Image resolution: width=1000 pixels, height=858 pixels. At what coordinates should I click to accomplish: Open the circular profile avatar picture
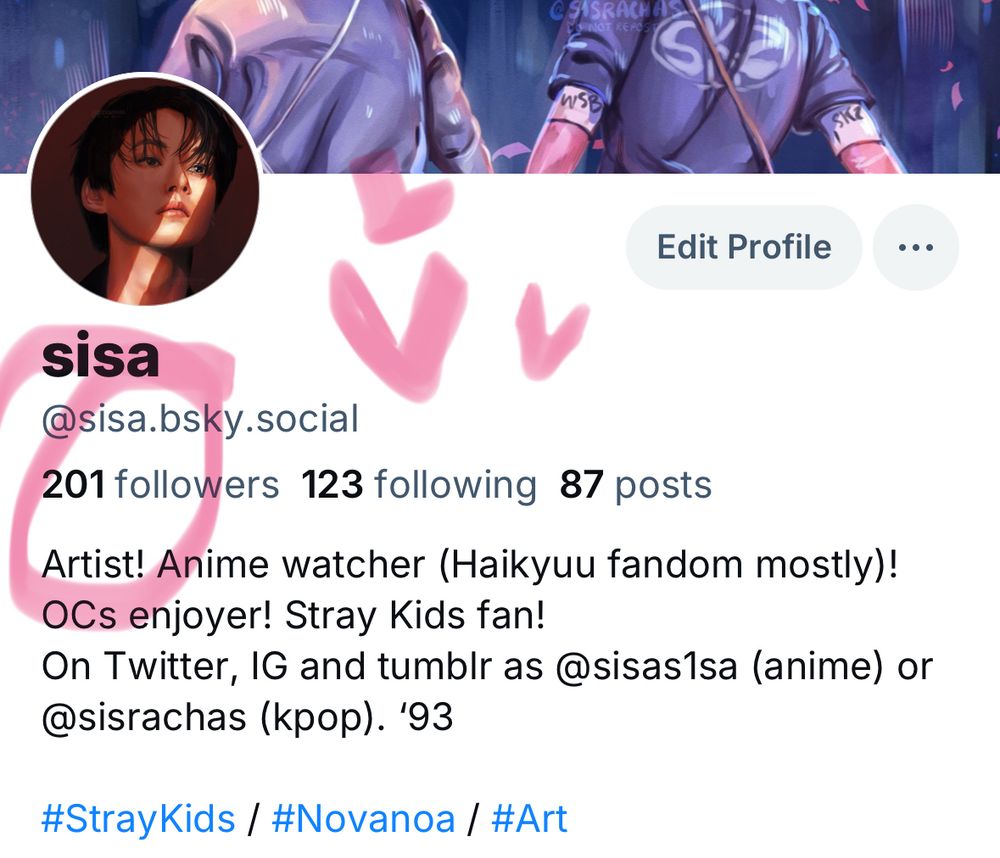145,190
